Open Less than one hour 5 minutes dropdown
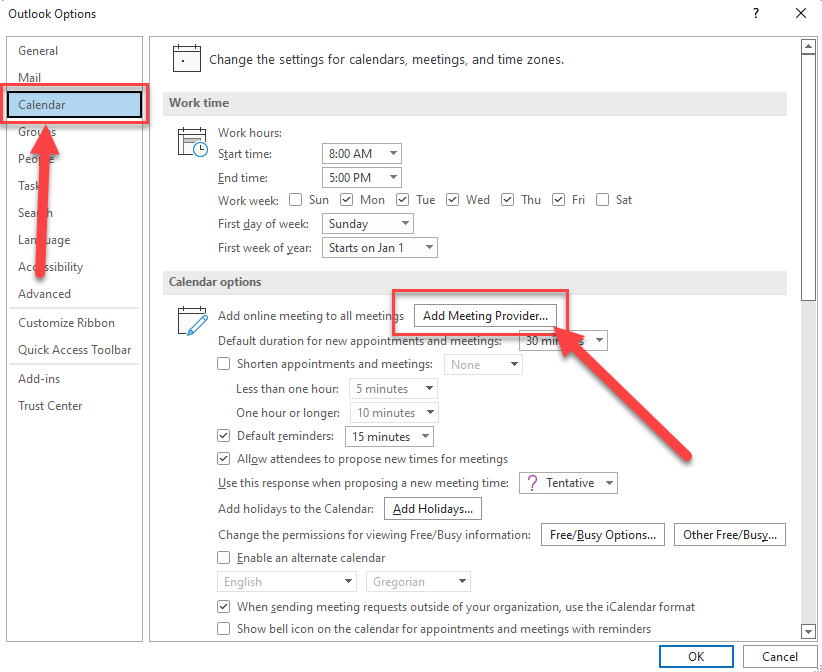Viewport: 822px width, 672px height. coord(393,389)
